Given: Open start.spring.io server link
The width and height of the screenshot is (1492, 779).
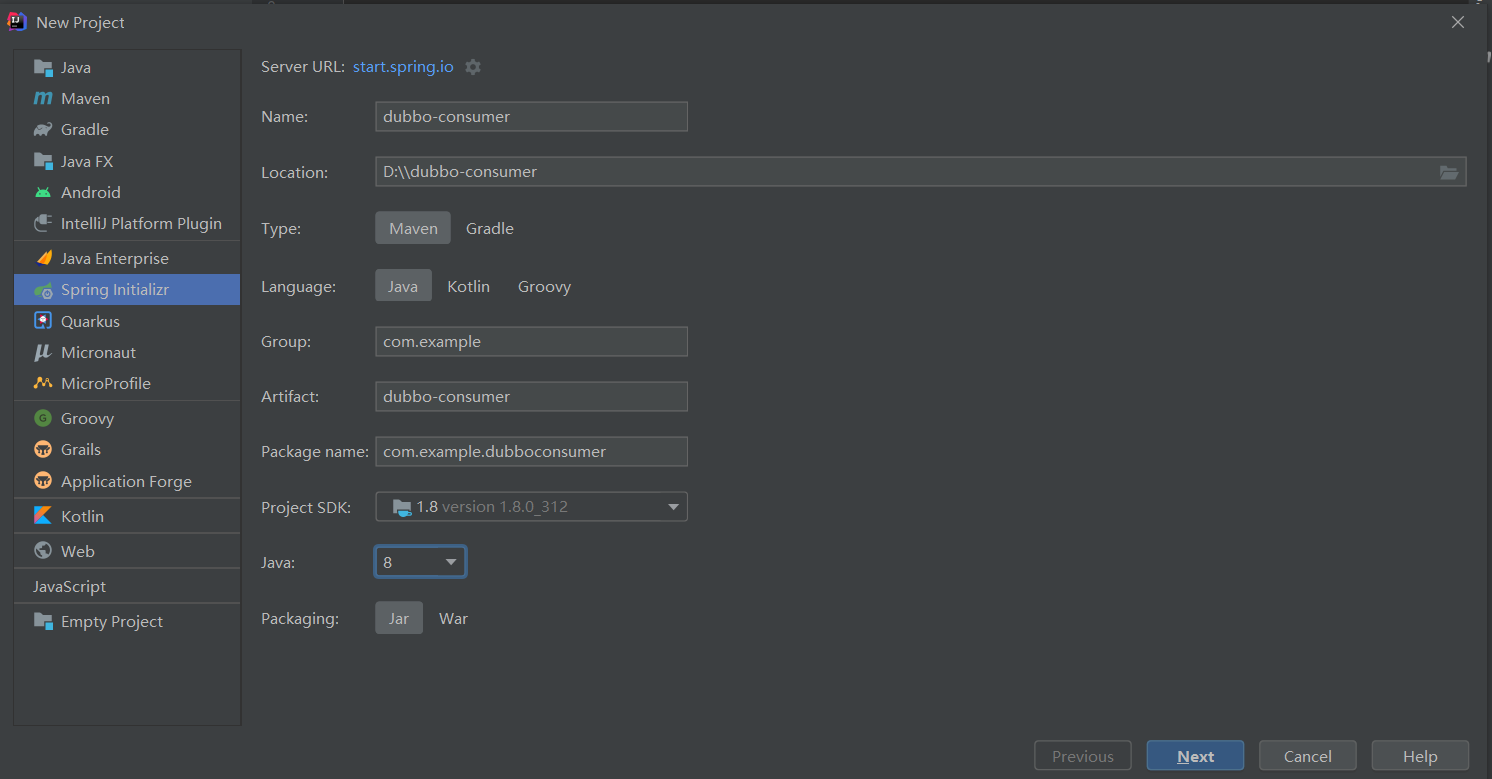Looking at the screenshot, I should click(403, 67).
